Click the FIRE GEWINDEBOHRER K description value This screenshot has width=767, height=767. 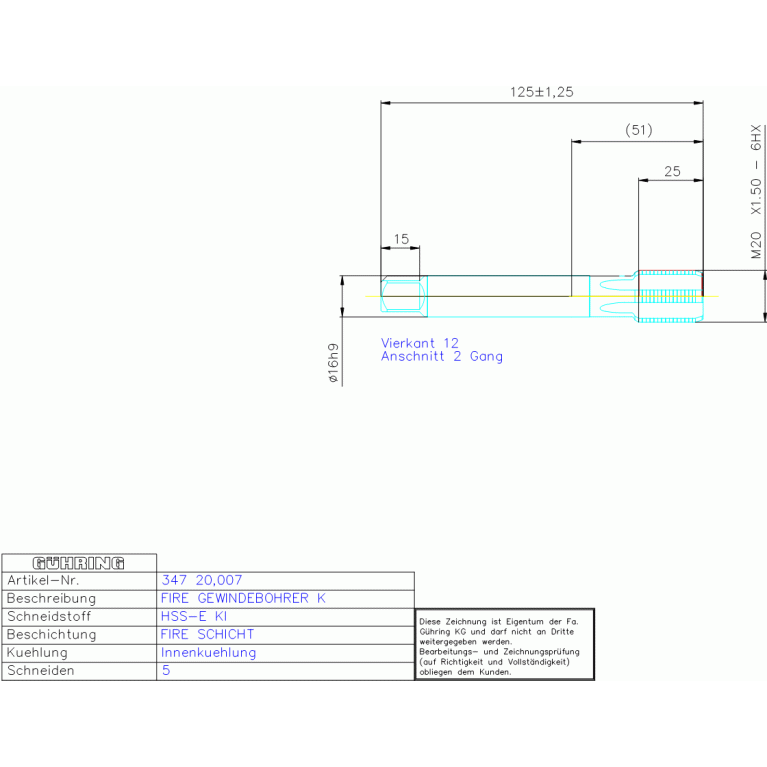click(x=243, y=598)
